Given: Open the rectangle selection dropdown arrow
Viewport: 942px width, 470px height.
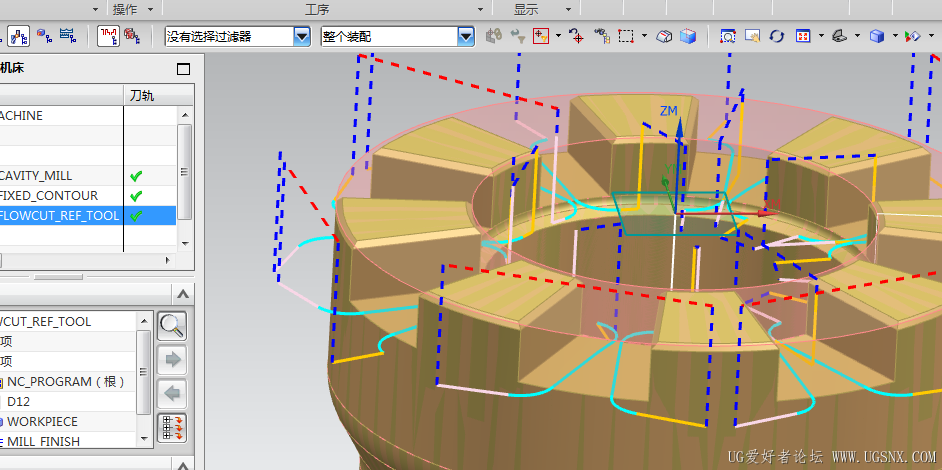Looking at the screenshot, I should (x=644, y=36).
